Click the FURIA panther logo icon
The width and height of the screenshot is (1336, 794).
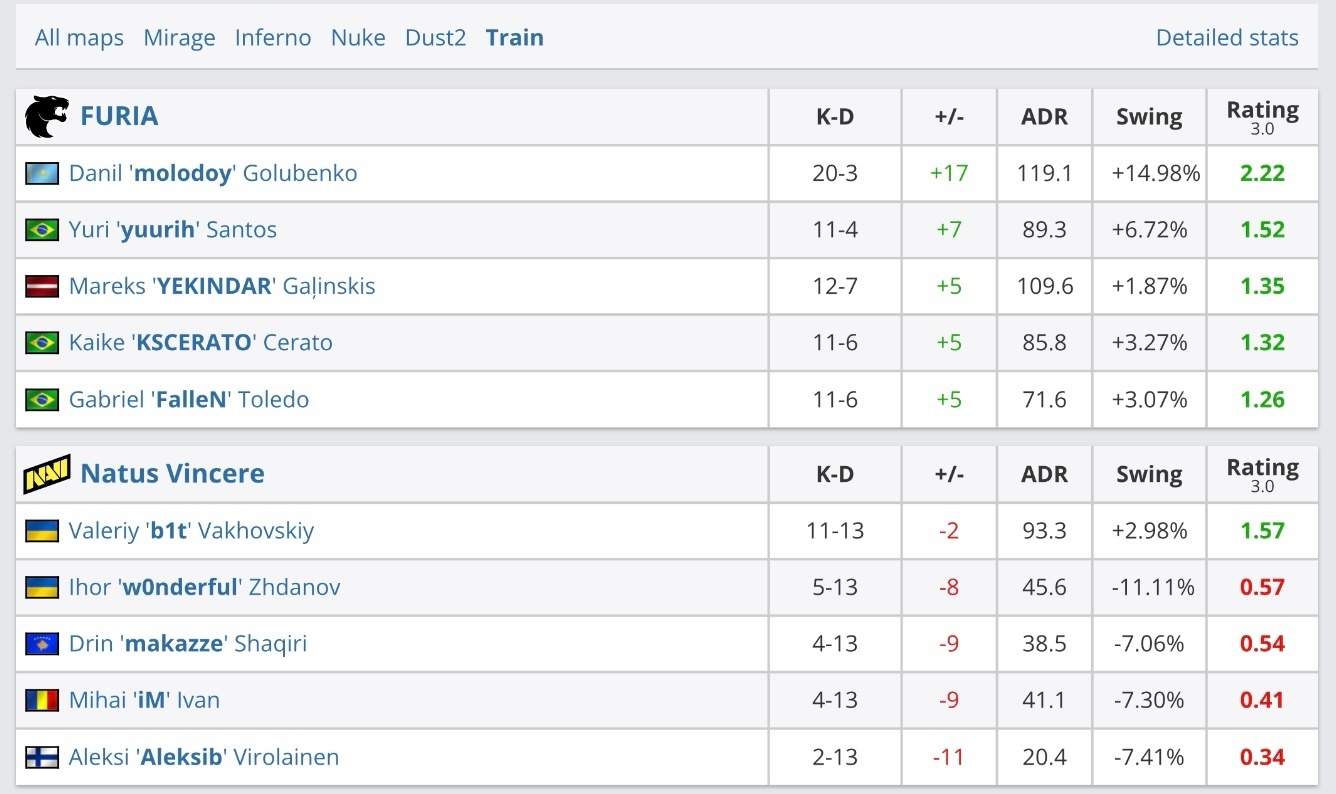click(x=47, y=116)
